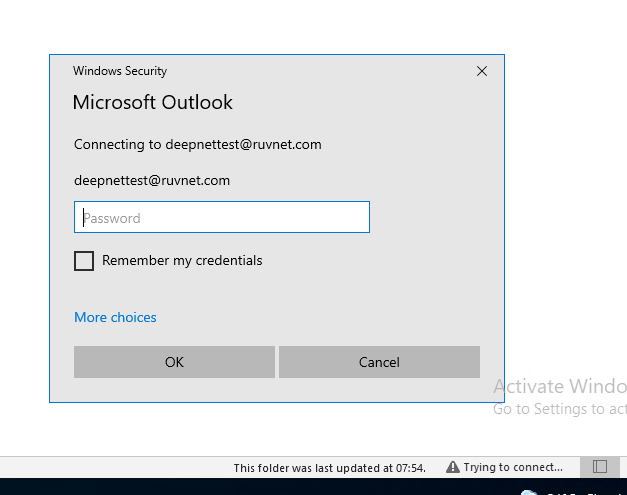Click the 'Microsoft Outlook' heading text
The width and height of the screenshot is (627, 495).
coord(152,102)
